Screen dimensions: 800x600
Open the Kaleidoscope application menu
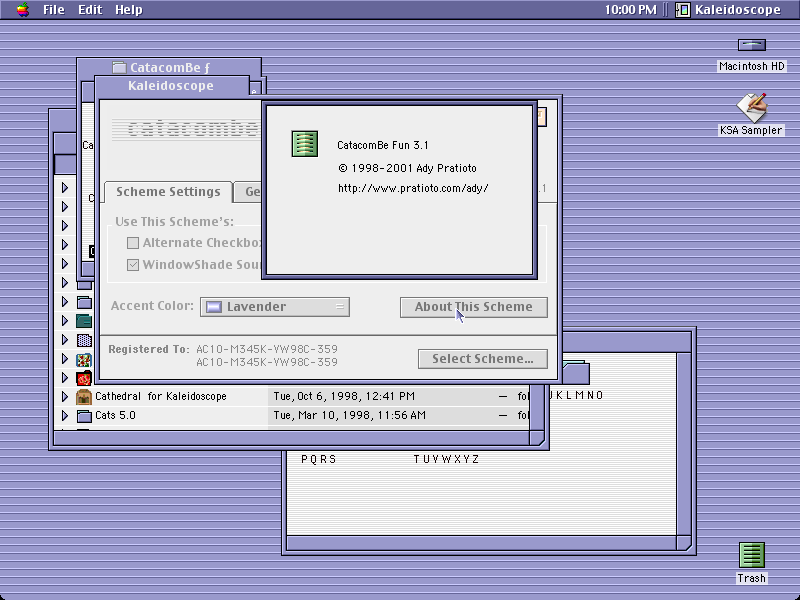coord(728,10)
